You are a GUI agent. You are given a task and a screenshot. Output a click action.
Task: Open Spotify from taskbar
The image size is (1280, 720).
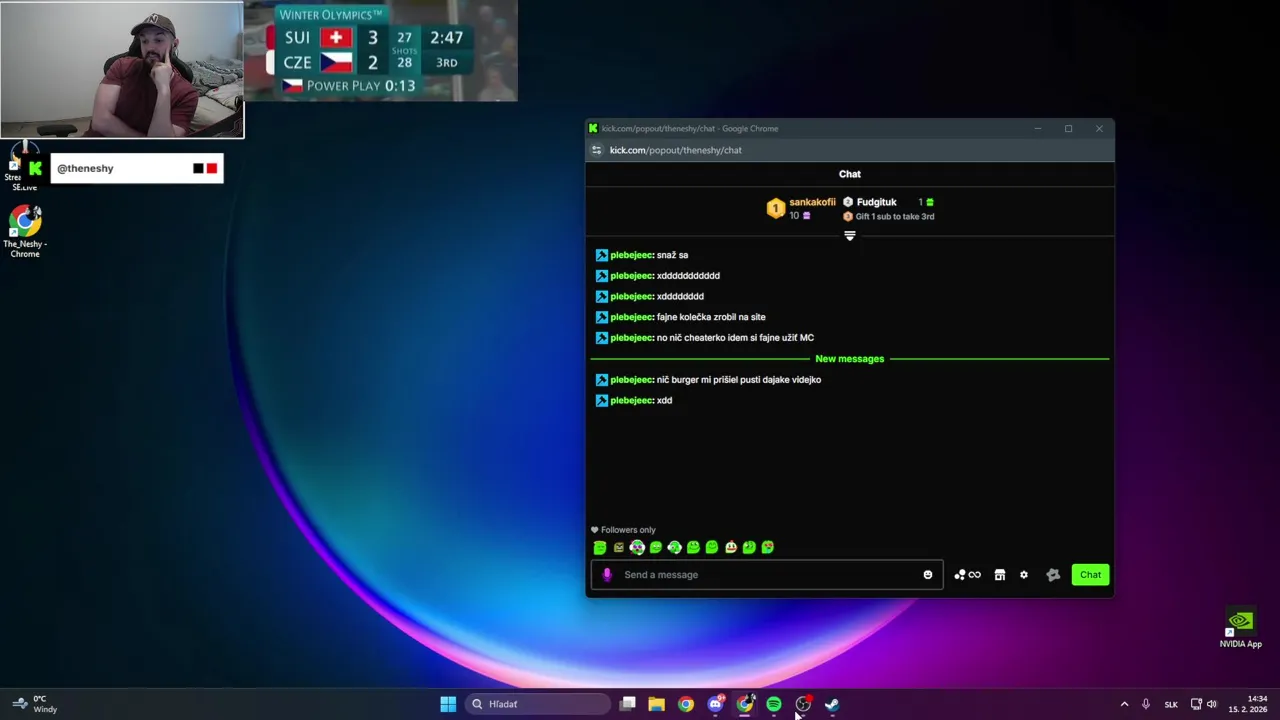coord(774,704)
